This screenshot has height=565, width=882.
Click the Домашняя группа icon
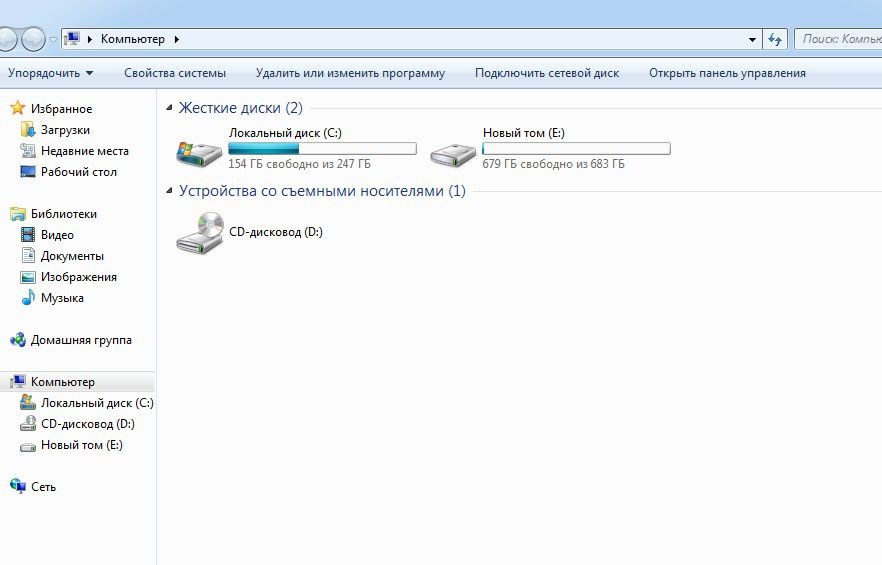coord(18,339)
